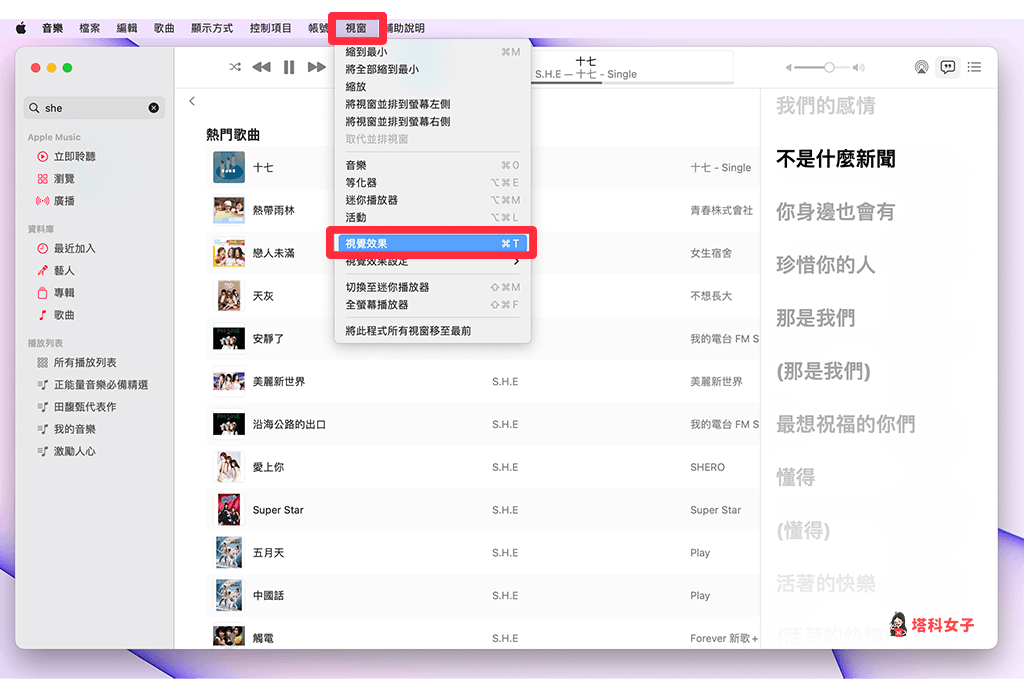Image resolution: width=1024 pixels, height=699 pixels.
Task: Open 藝人 in the library
Action: coord(64,270)
